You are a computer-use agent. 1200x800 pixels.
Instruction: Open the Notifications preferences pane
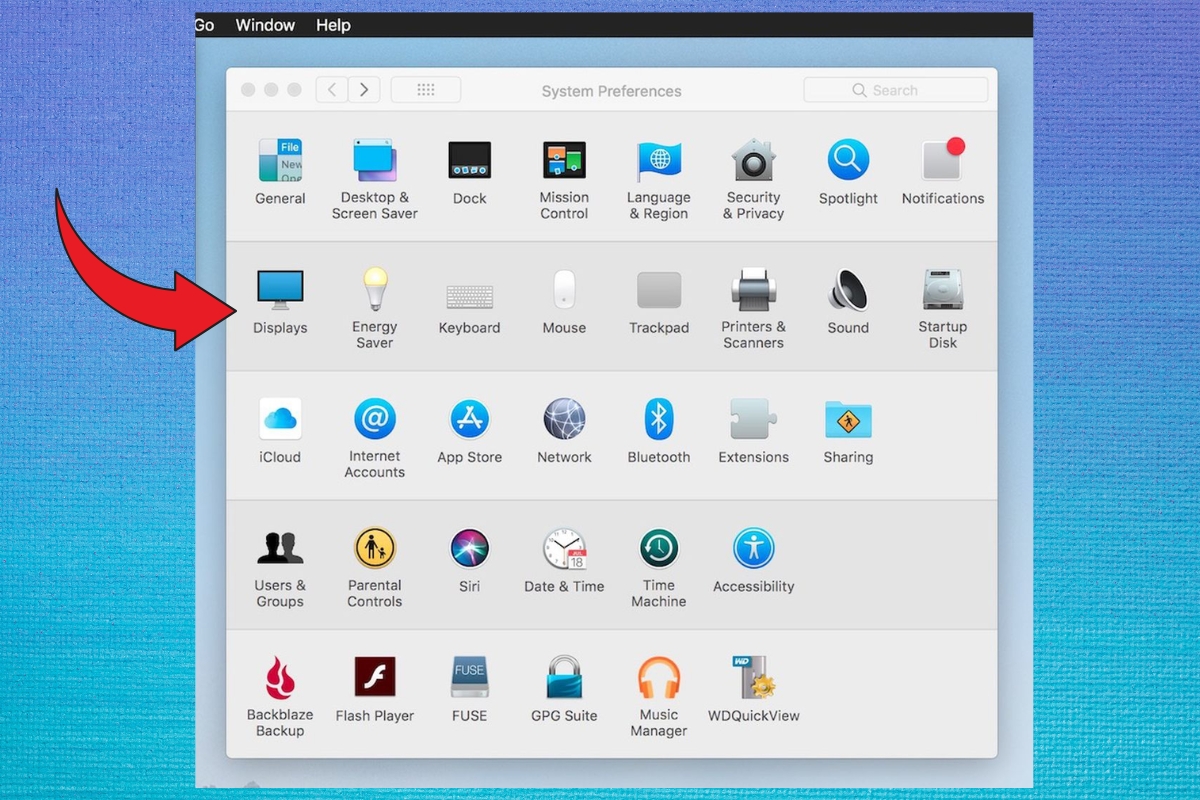[943, 172]
